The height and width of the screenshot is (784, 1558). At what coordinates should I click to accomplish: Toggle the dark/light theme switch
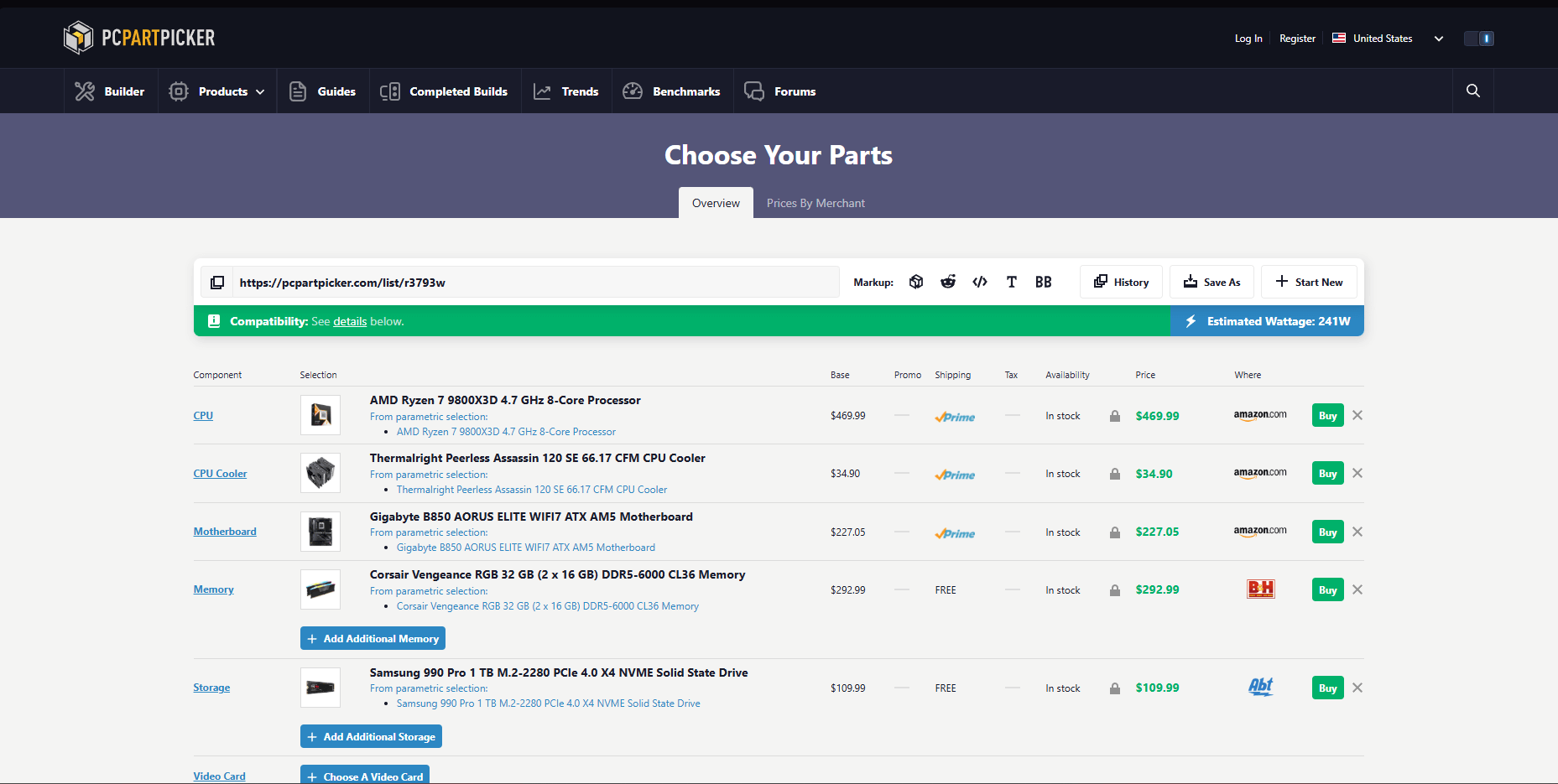click(x=1478, y=39)
